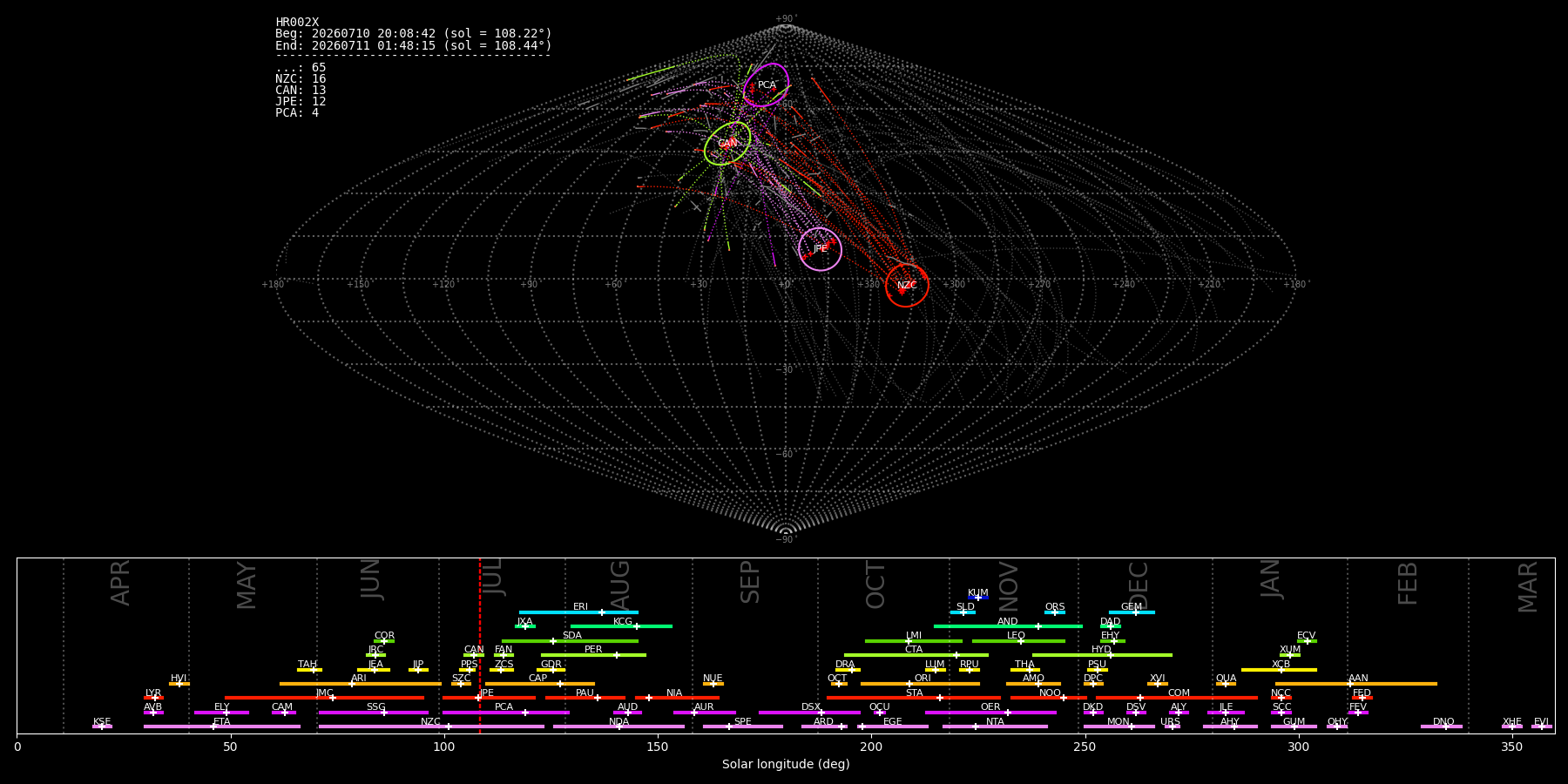Click the SDA shower bar in timeline
Image resolution: width=1568 pixels, height=784 pixels.
[x=570, y=641]
